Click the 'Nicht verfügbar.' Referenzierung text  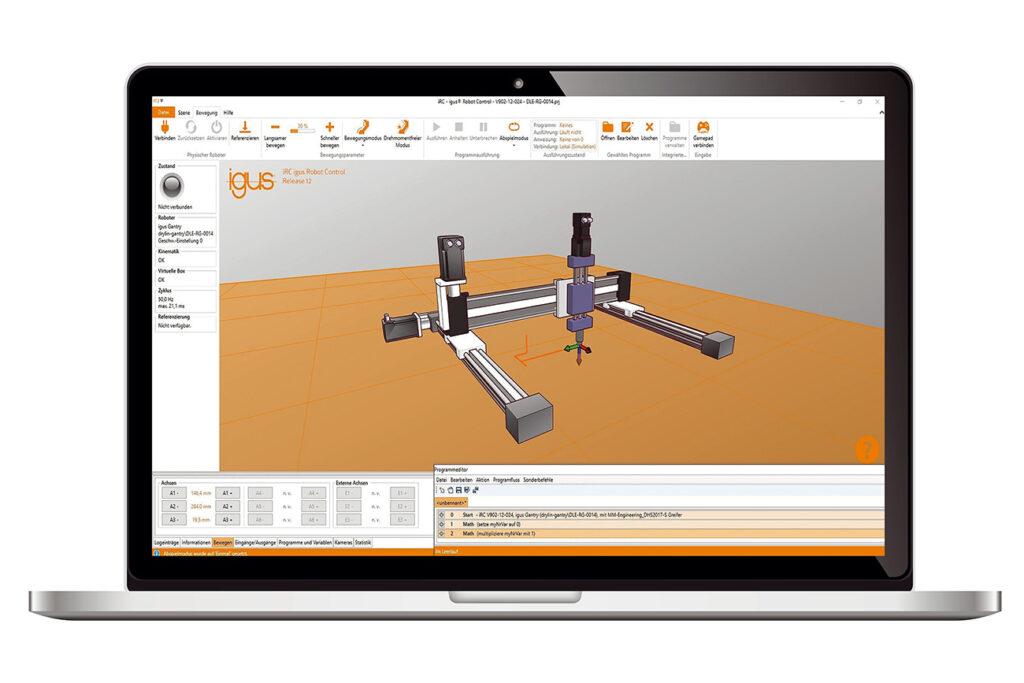(x=174, y=325)
